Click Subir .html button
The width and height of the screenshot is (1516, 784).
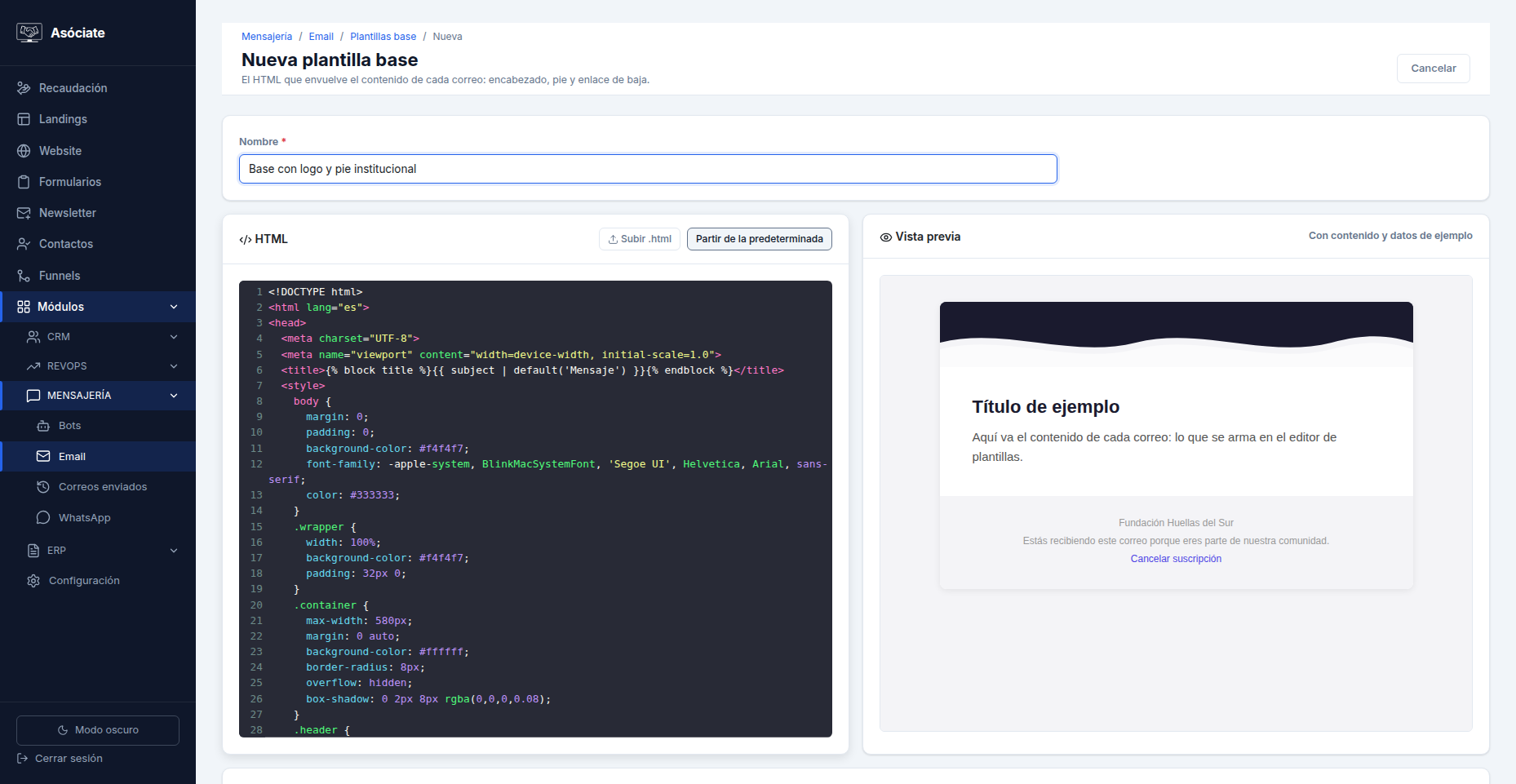pyautogui.click(x=640, y=239)
